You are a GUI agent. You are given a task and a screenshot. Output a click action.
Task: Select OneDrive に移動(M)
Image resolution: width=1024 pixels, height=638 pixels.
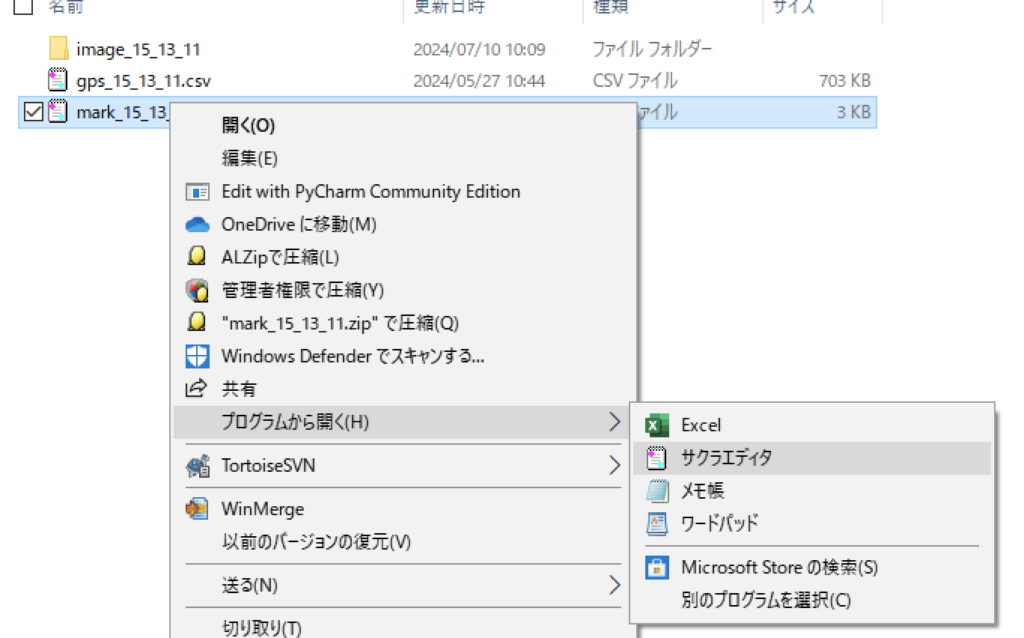click(x=299, y=225)
